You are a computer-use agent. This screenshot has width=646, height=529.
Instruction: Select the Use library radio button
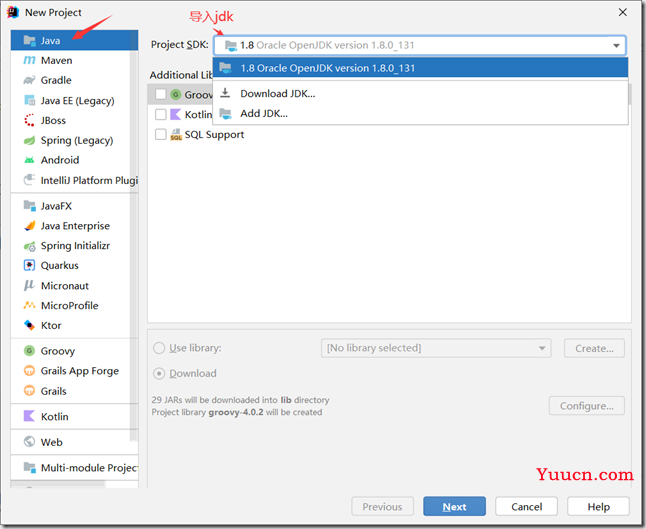[159, 348]
